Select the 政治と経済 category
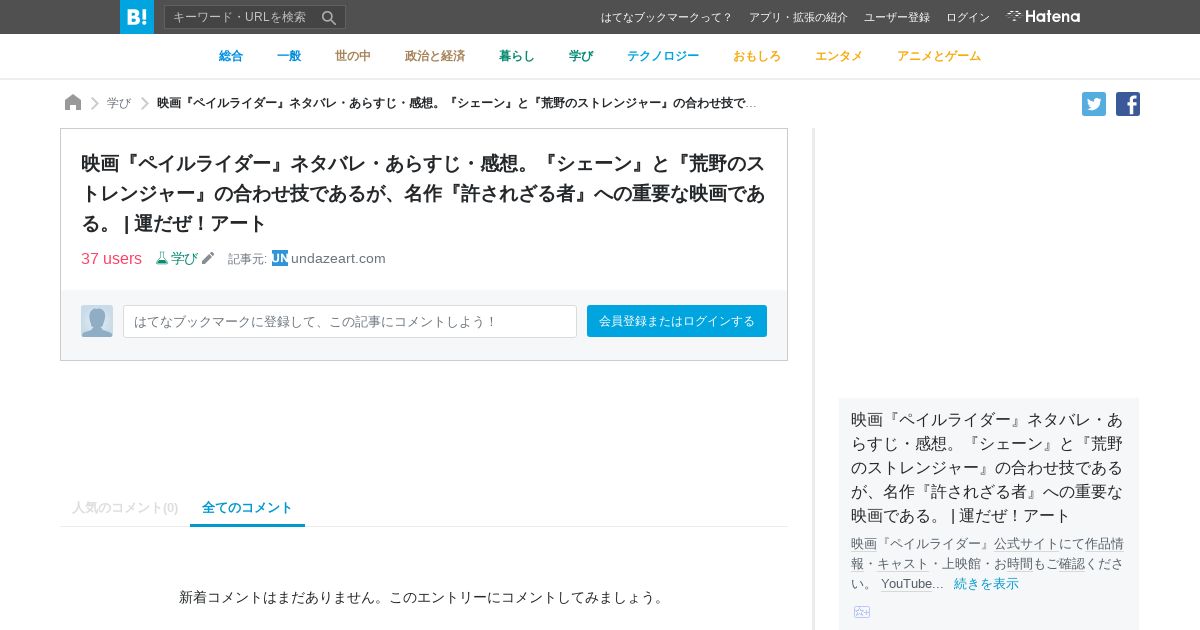The height and width of the screenshot is (630, 1200). (435, 56)
